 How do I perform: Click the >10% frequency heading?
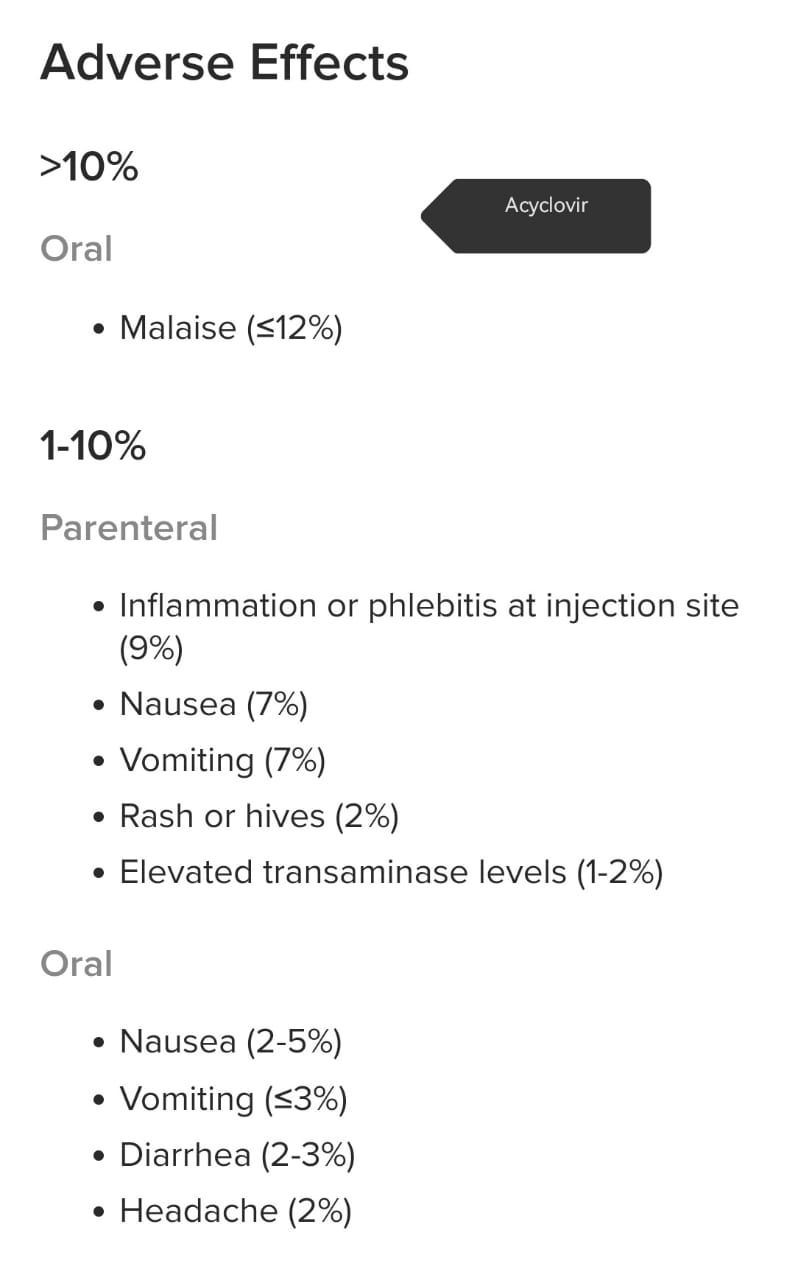point(88,167)
